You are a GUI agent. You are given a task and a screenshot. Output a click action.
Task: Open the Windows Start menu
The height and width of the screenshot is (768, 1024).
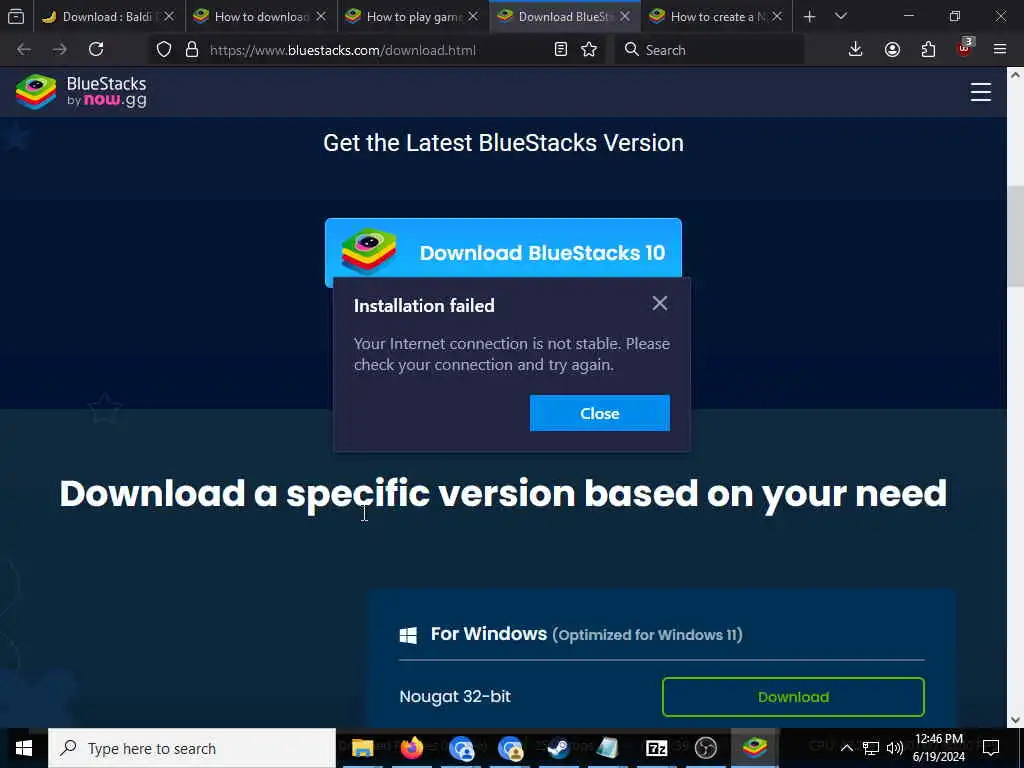click(24, 748)
